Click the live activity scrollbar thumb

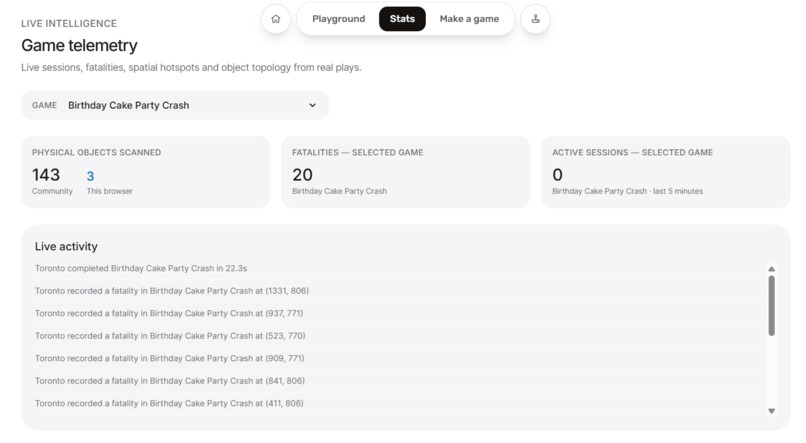(x=772, y=306)
